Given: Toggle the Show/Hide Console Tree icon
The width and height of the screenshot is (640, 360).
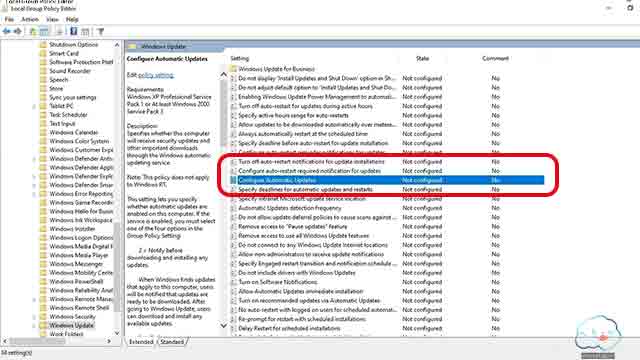Looking at the screenshot, I should 44,31.
